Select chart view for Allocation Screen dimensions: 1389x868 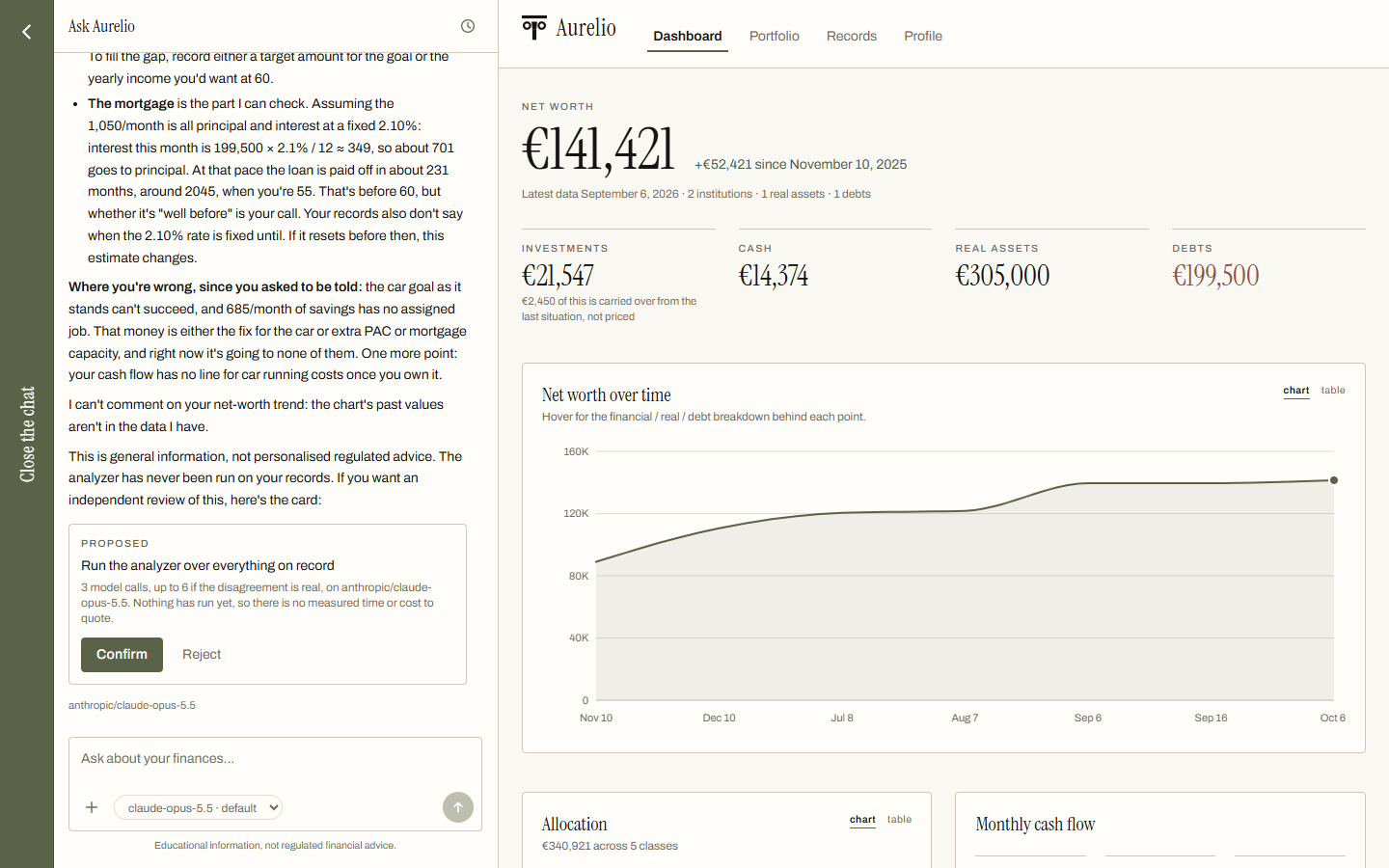pyautogui.click(x=862, y=820)
